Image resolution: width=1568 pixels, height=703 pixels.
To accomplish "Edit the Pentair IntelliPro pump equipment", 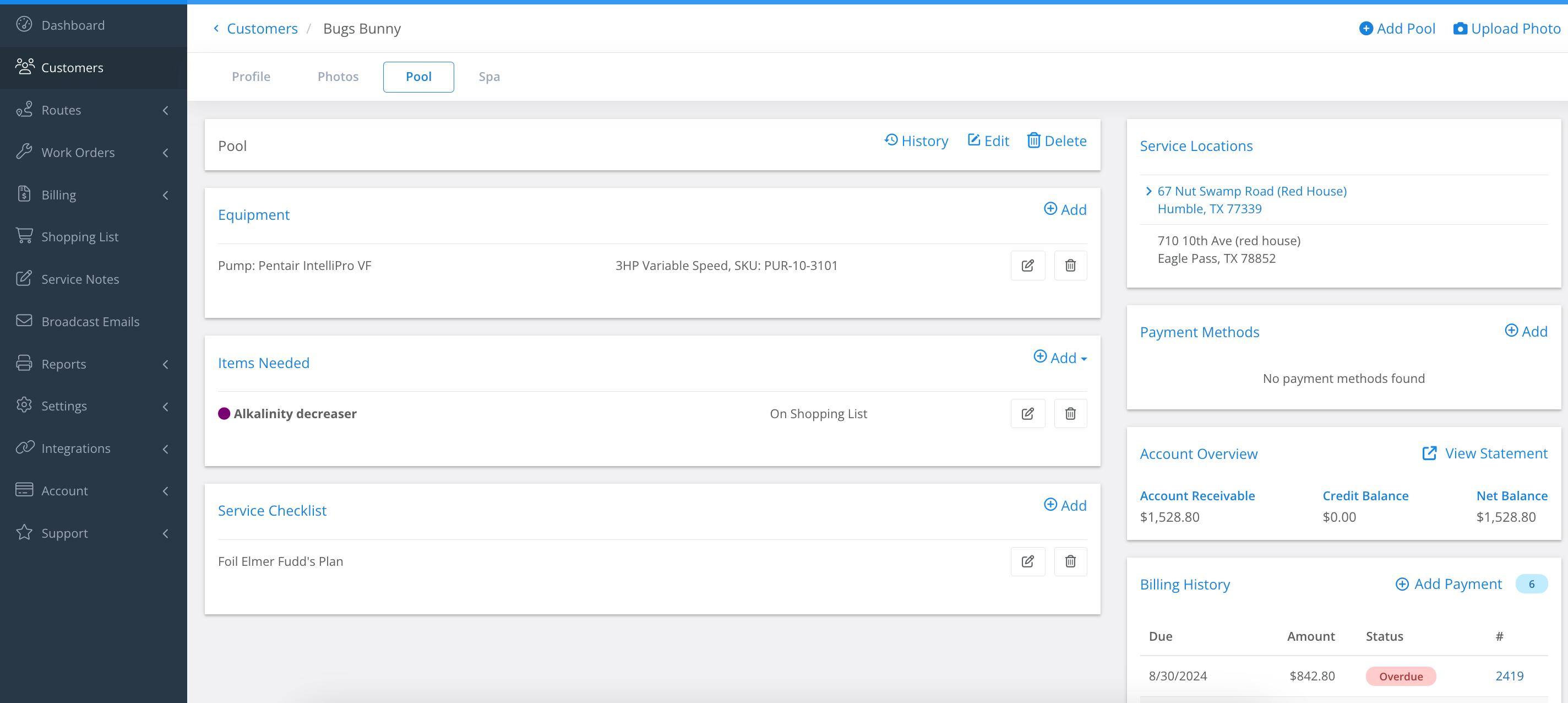I will click(1027, 266).
